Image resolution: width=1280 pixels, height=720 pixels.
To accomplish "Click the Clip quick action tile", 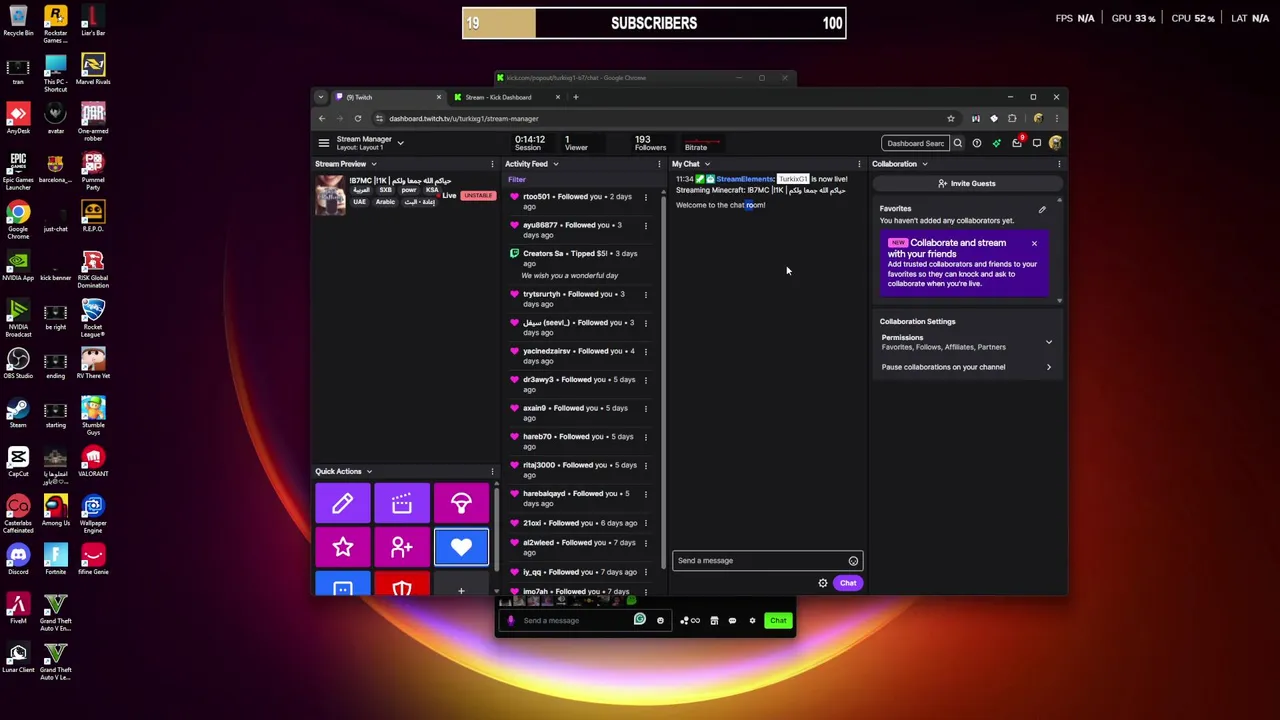I will 402,504.
